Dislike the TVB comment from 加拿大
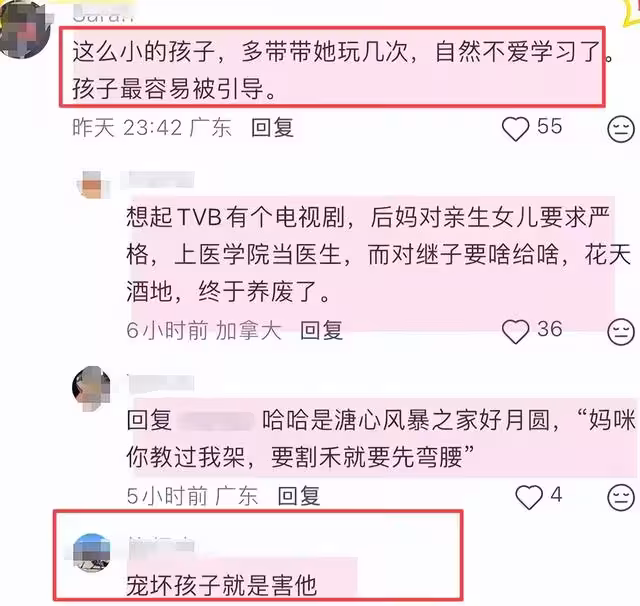The height and width of the screenshot is (606, 640). tap(621, 331)
